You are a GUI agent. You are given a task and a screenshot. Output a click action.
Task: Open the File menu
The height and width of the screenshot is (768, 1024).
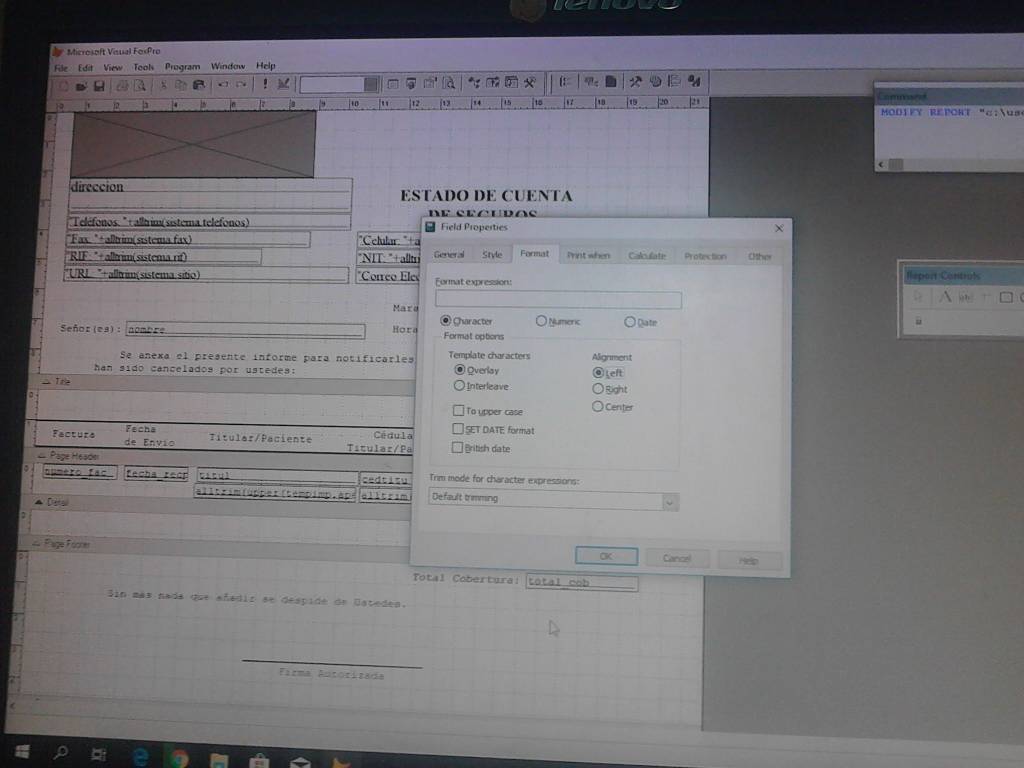tap(61, 68)
